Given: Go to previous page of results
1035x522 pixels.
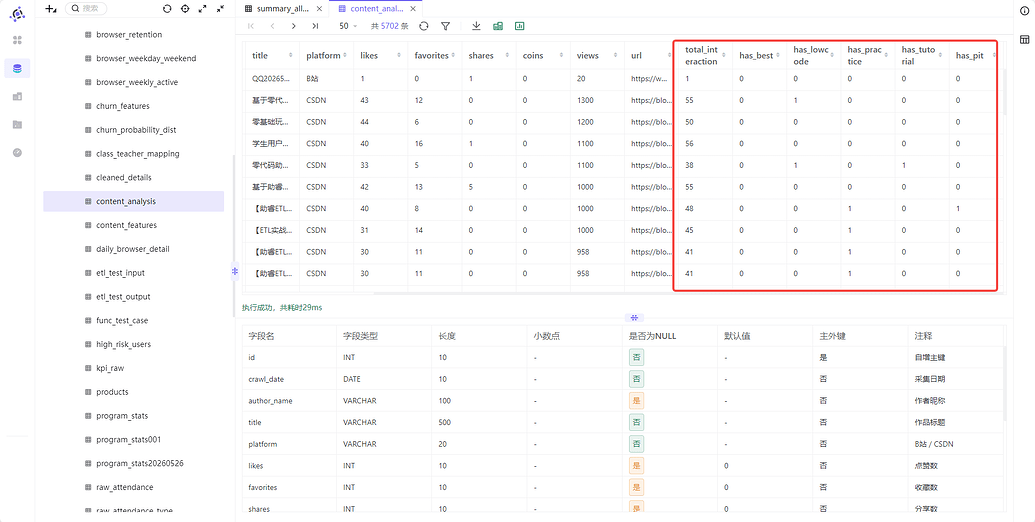Looking at the screenshot, I should point(273,26).
